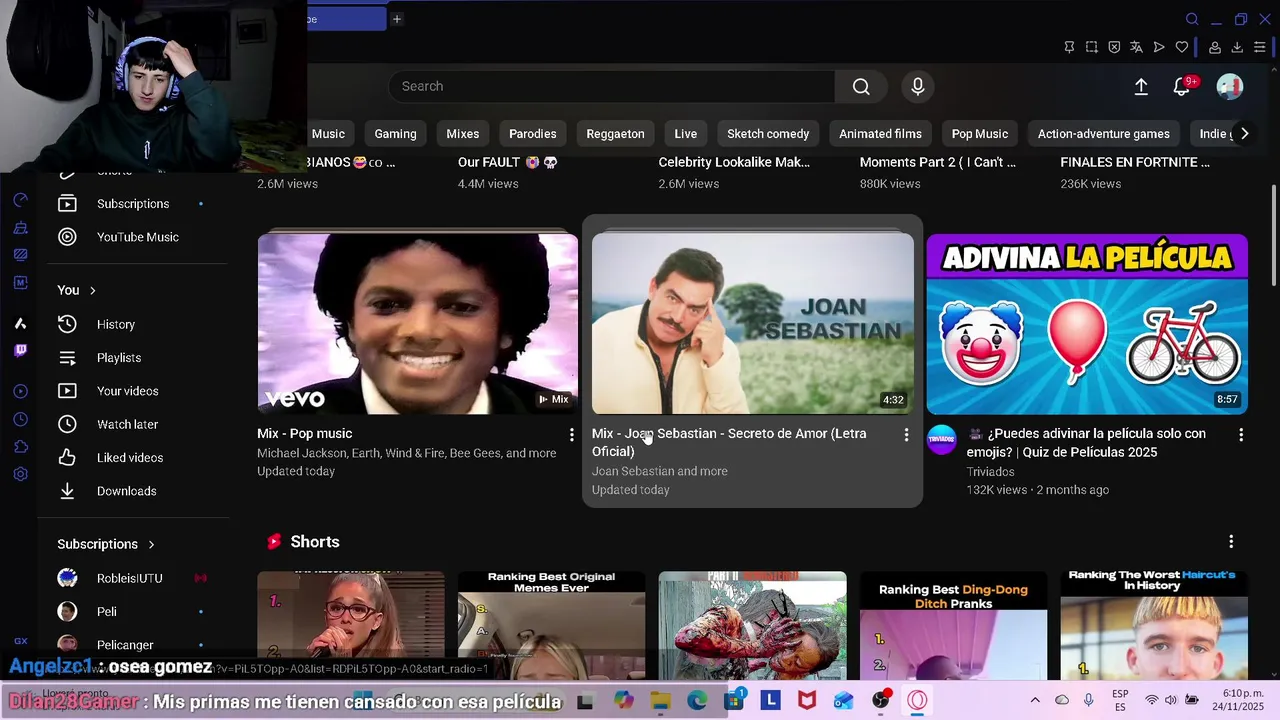This screenshot has height=720, width=1280.
Task: Play Adivina la Película quiz thumbnail
Action: pyautogui.click(x=1087, y=324)
